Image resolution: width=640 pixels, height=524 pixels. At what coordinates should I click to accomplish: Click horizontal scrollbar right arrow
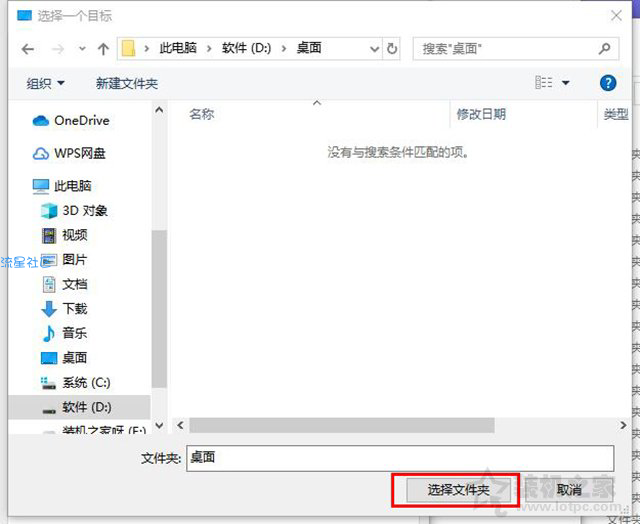click(623, 425)
